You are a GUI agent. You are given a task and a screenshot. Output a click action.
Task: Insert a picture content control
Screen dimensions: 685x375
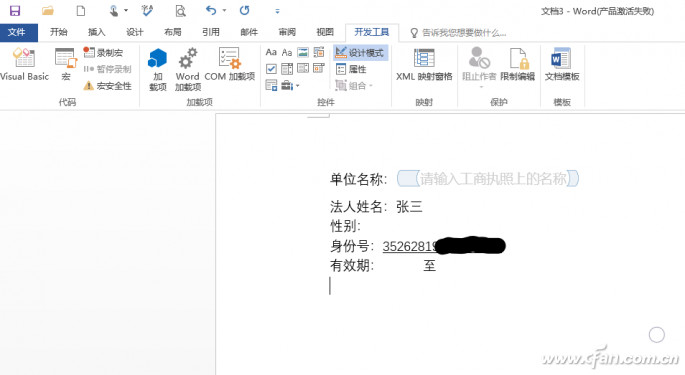[303, 52]
